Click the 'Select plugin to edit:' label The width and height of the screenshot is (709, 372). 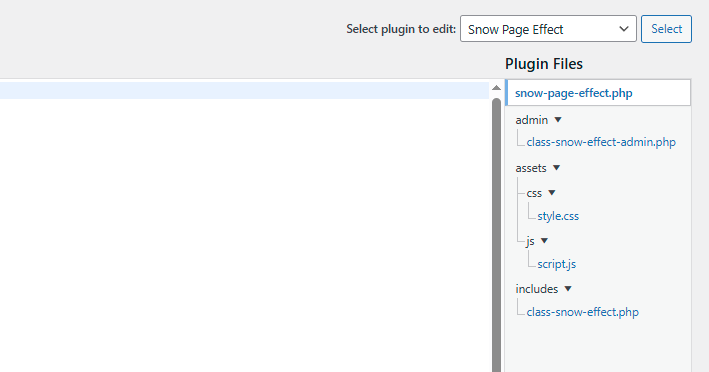(x=401, y=29)
